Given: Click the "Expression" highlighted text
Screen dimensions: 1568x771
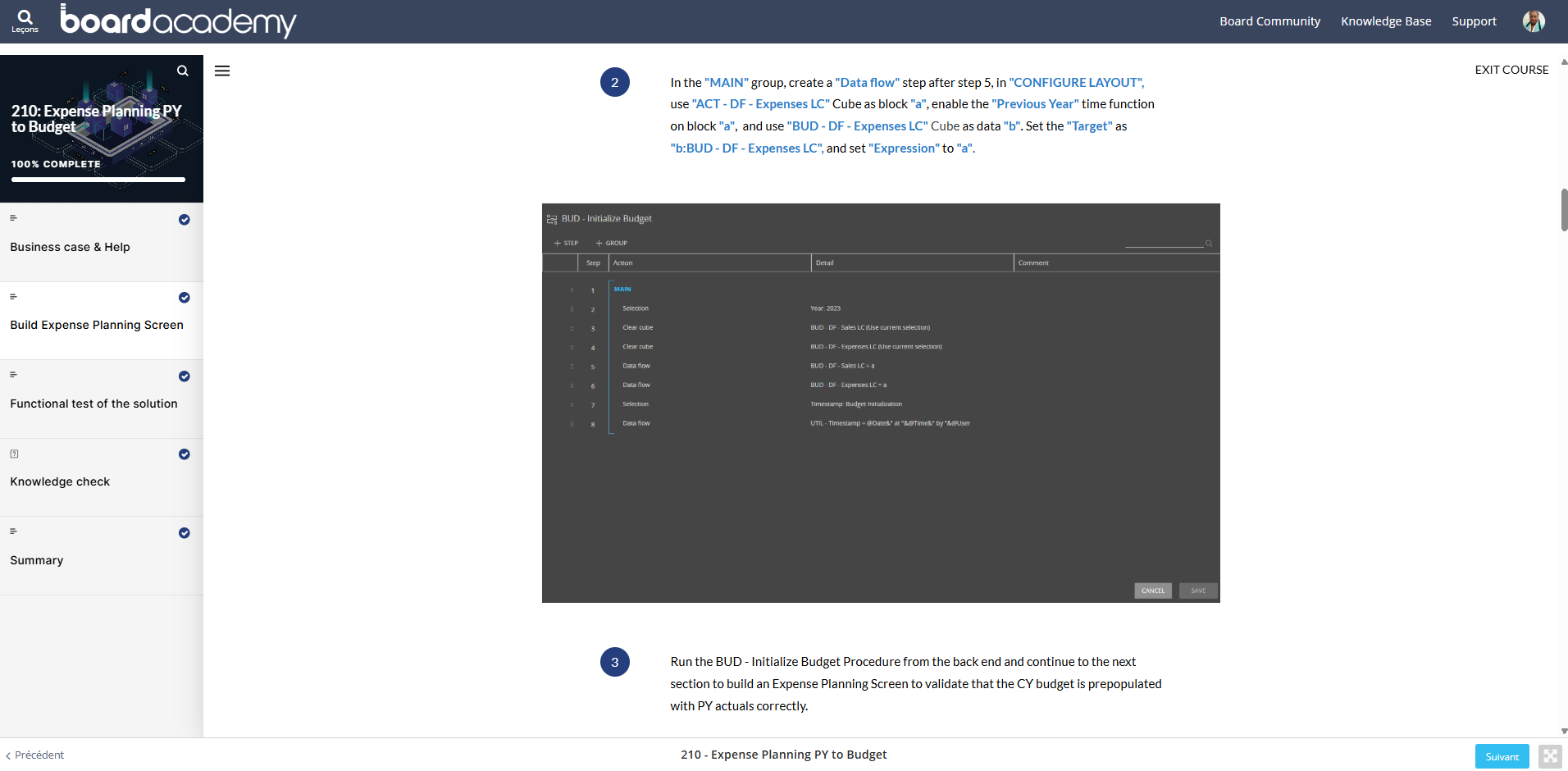Looking at the screenshot, I should click(904, 148).
